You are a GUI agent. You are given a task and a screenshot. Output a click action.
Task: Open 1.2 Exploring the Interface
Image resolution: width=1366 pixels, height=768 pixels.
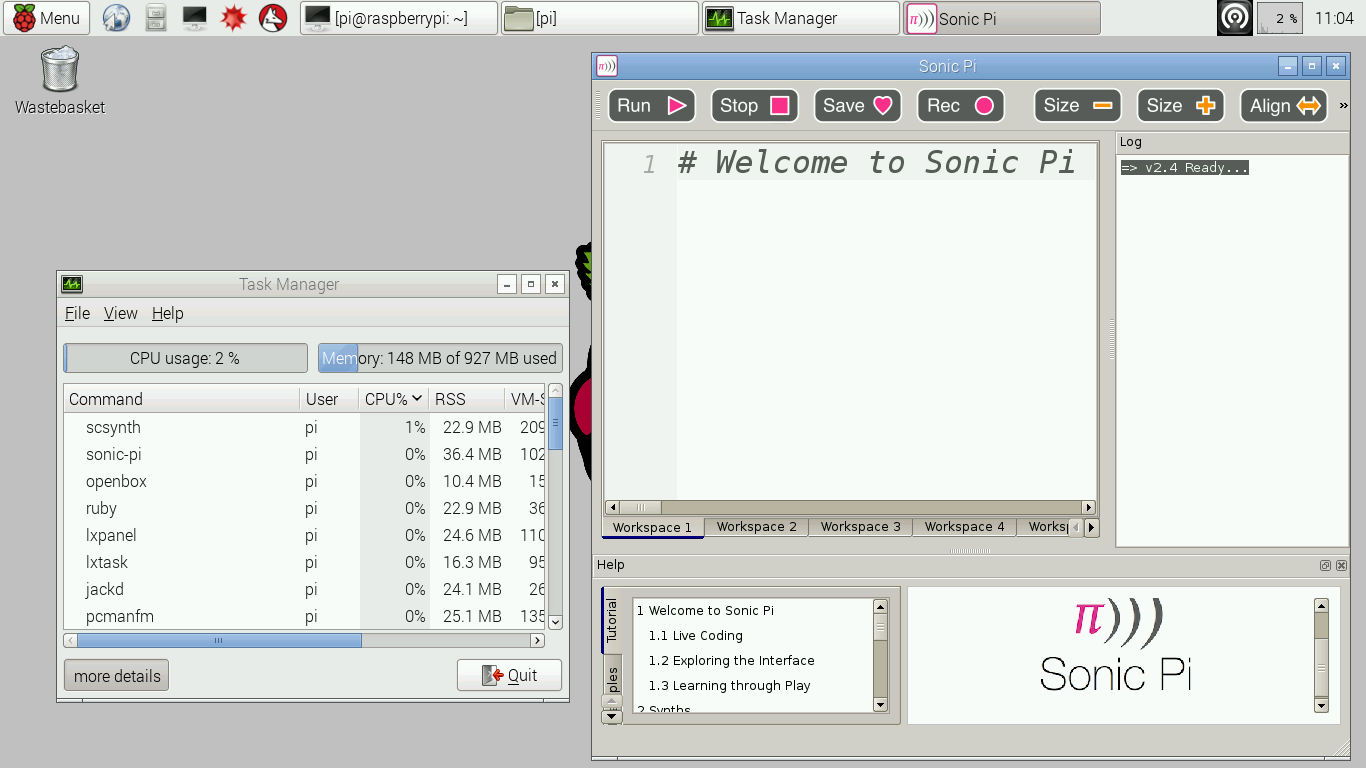point(731,660)
